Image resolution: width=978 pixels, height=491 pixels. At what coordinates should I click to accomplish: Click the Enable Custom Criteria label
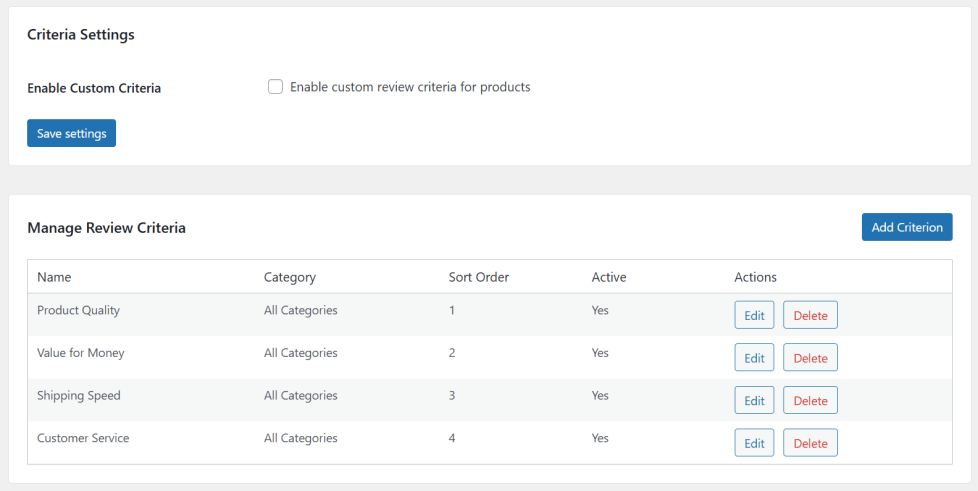pos(94,88)
